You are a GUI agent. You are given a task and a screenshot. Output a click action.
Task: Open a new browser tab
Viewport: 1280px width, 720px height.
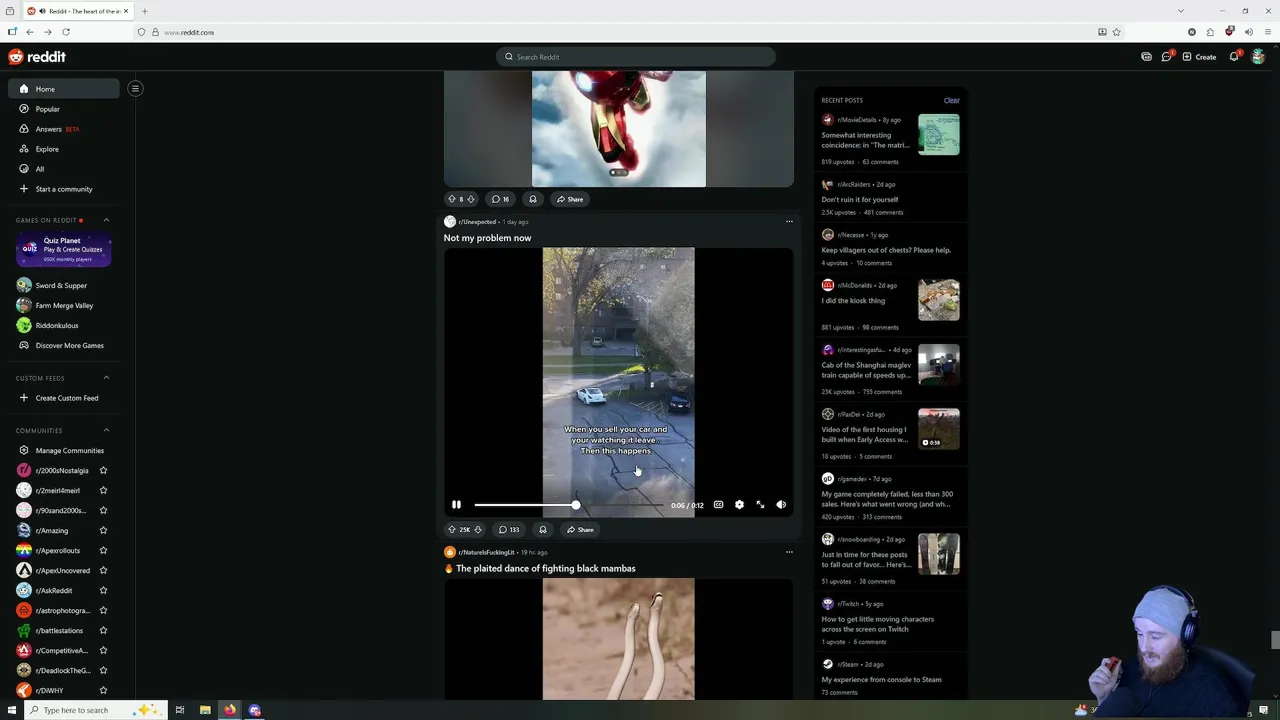tap(144, 11)
